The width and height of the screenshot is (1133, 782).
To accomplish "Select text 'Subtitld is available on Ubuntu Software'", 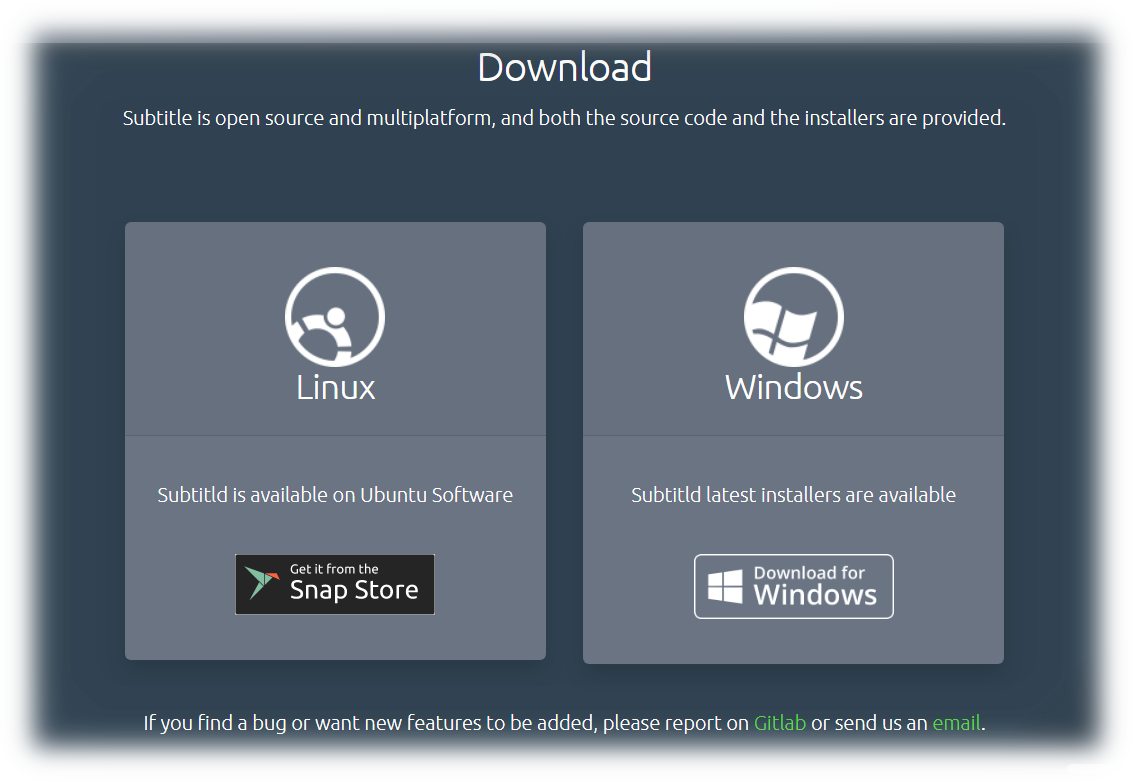I will coord(335,495).
